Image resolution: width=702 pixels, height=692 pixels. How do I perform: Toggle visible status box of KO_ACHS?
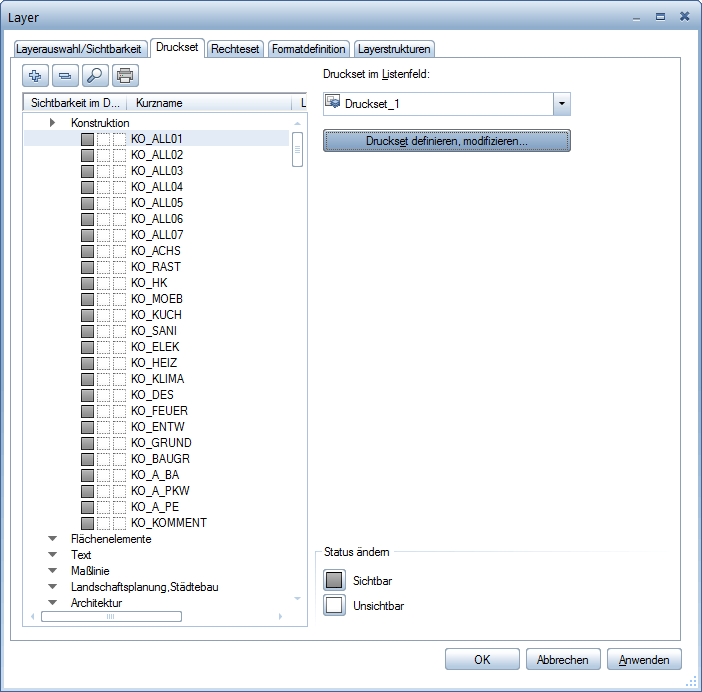coord(87,251)
